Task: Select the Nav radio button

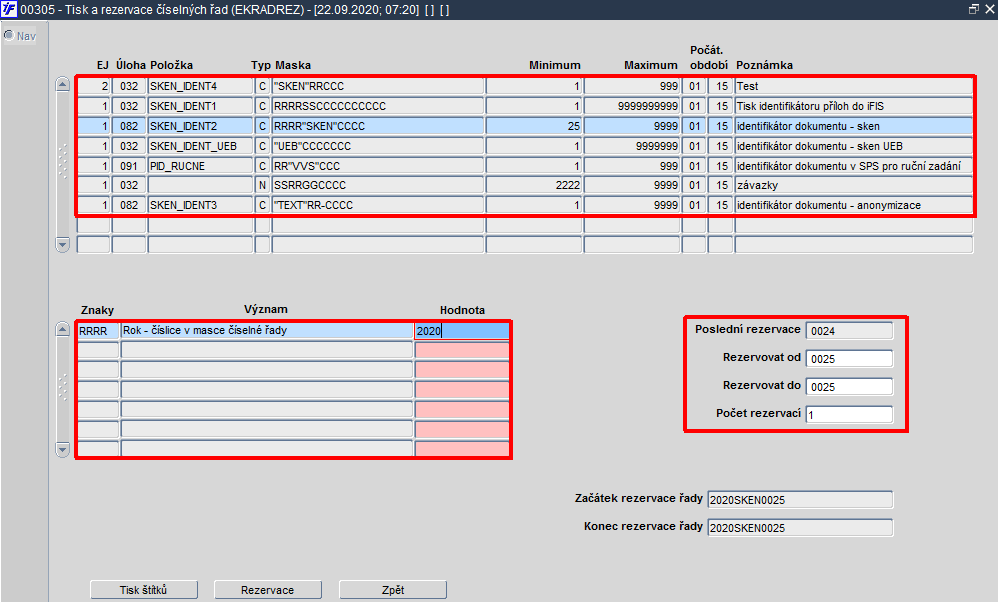Action: tap(9, 36)
